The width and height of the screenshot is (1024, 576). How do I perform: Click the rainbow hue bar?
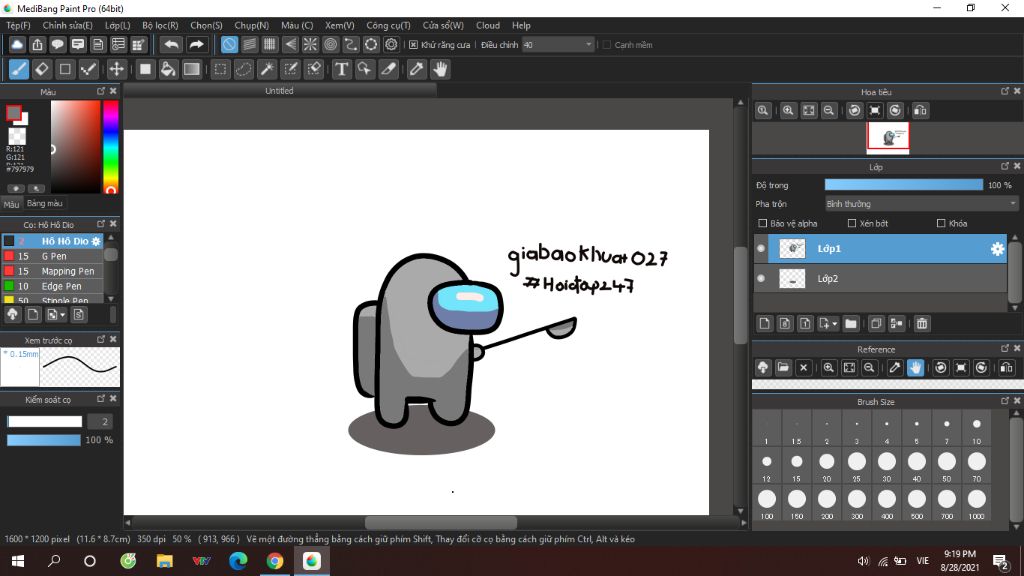click(x=110, y=147)
